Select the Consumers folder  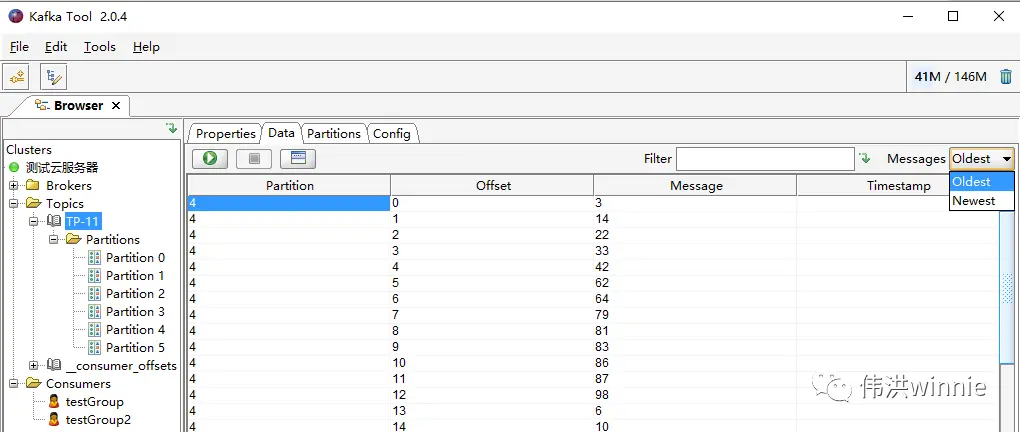coord(78,384)
